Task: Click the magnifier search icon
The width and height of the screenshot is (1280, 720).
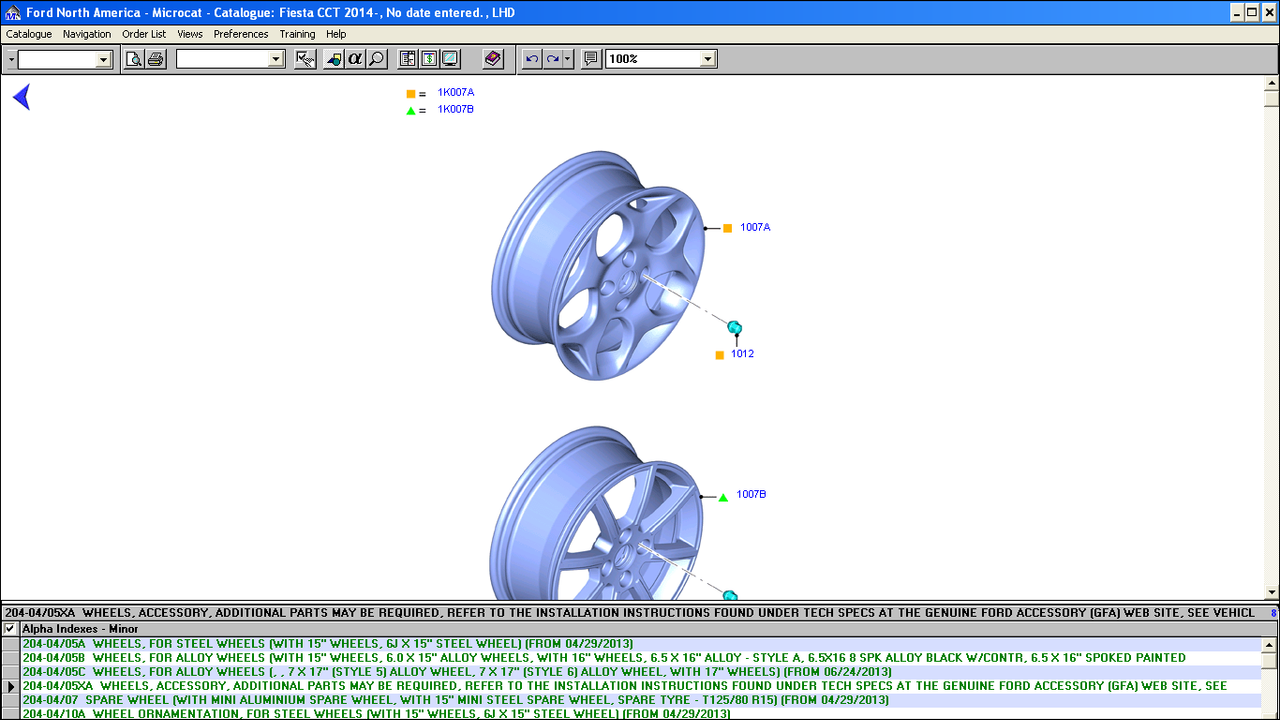Action: [x=377, y=59]
